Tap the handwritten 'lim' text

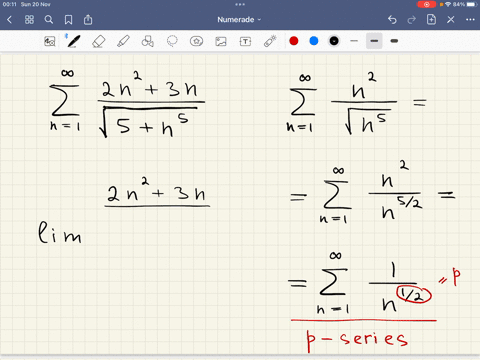[x=59, y=232]
